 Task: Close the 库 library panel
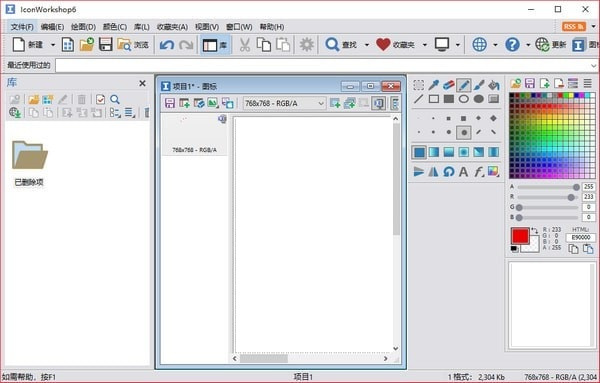pyautogui.click(x=142, y=83)
